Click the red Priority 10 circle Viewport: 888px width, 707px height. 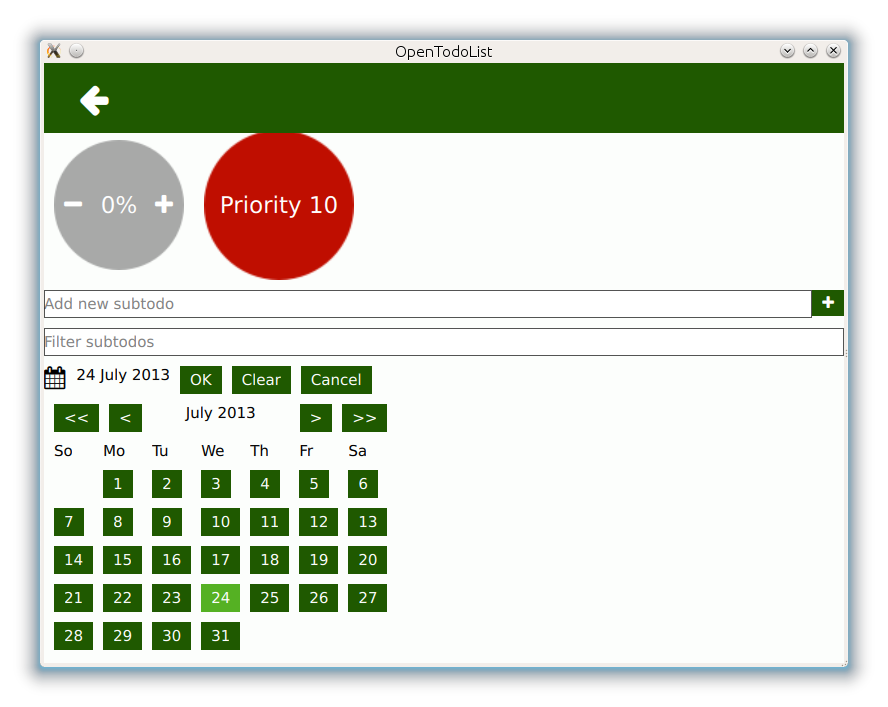[279, 205]
